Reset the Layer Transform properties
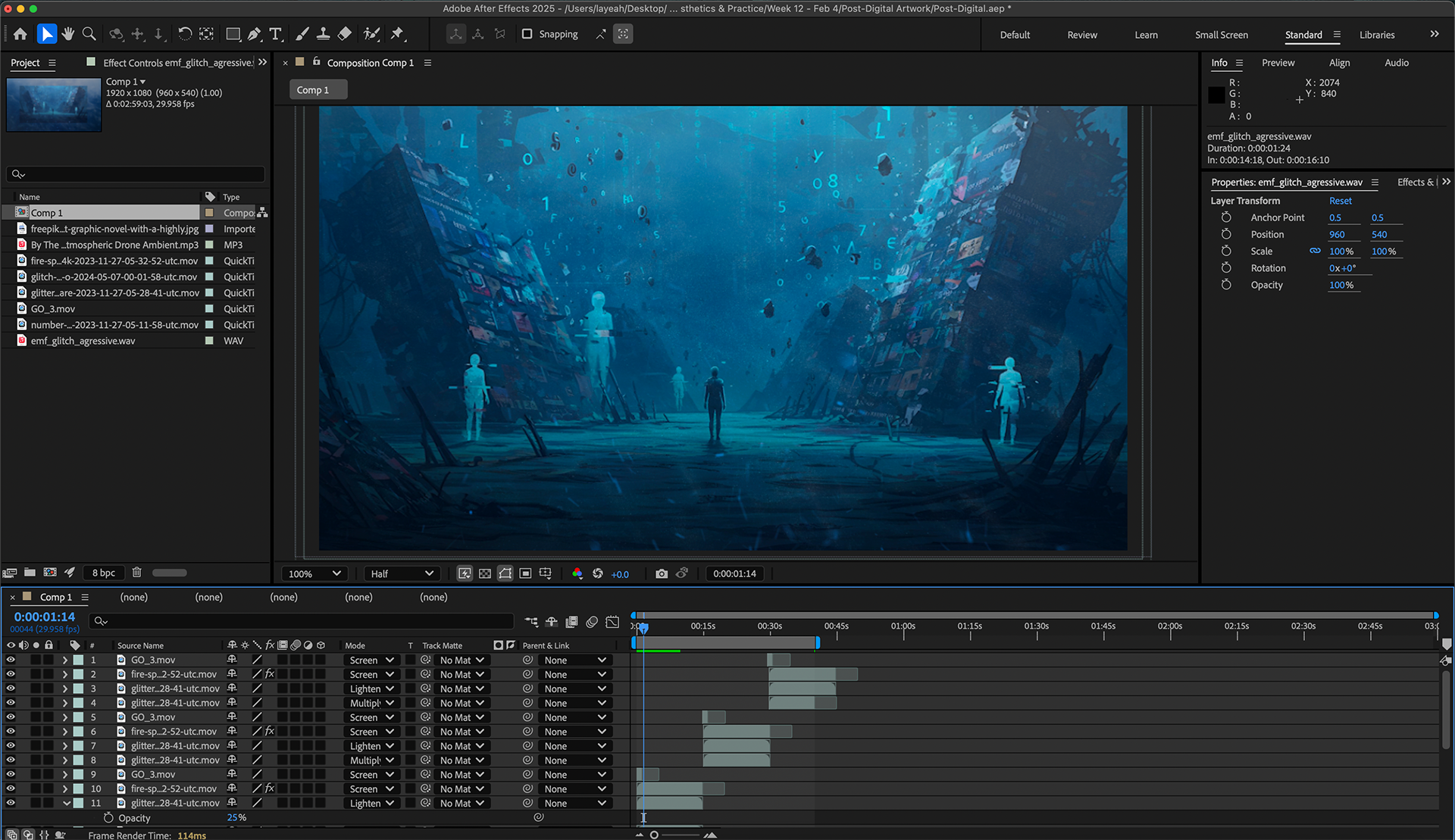 [x=1340, y=201]
